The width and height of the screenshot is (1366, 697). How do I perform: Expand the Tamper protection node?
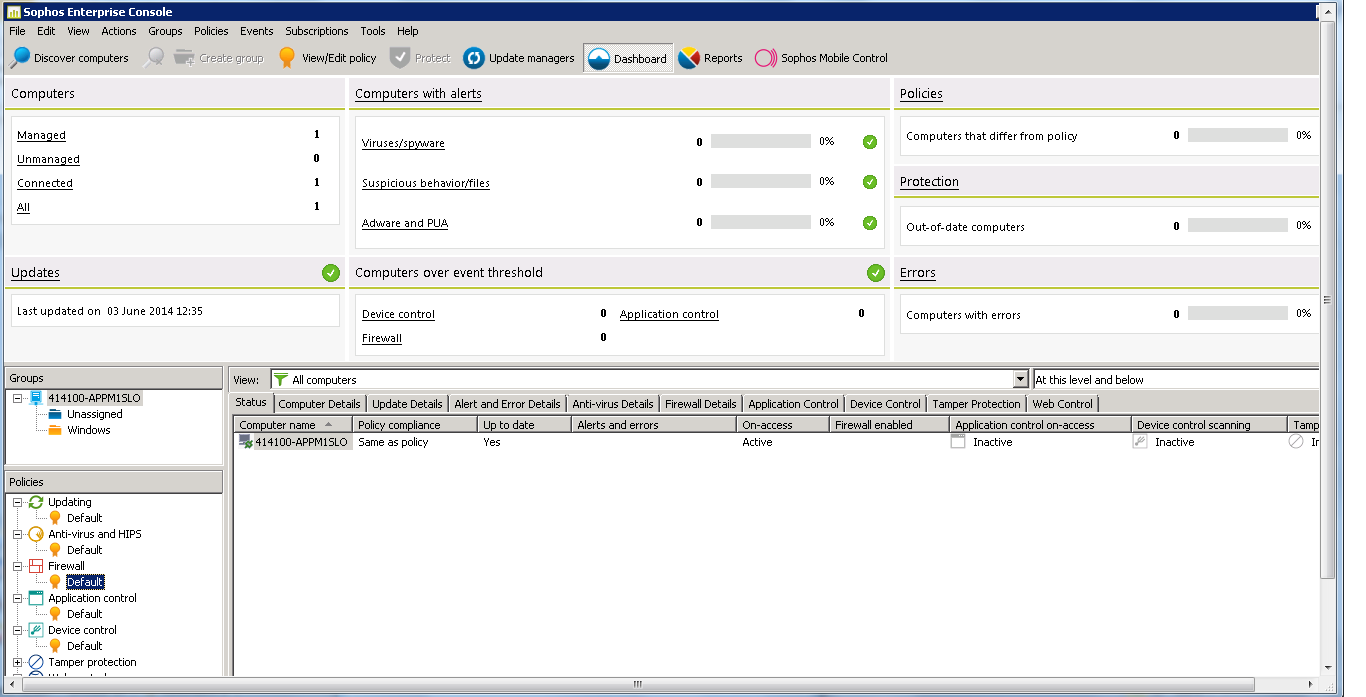click(x=18, y=662)
